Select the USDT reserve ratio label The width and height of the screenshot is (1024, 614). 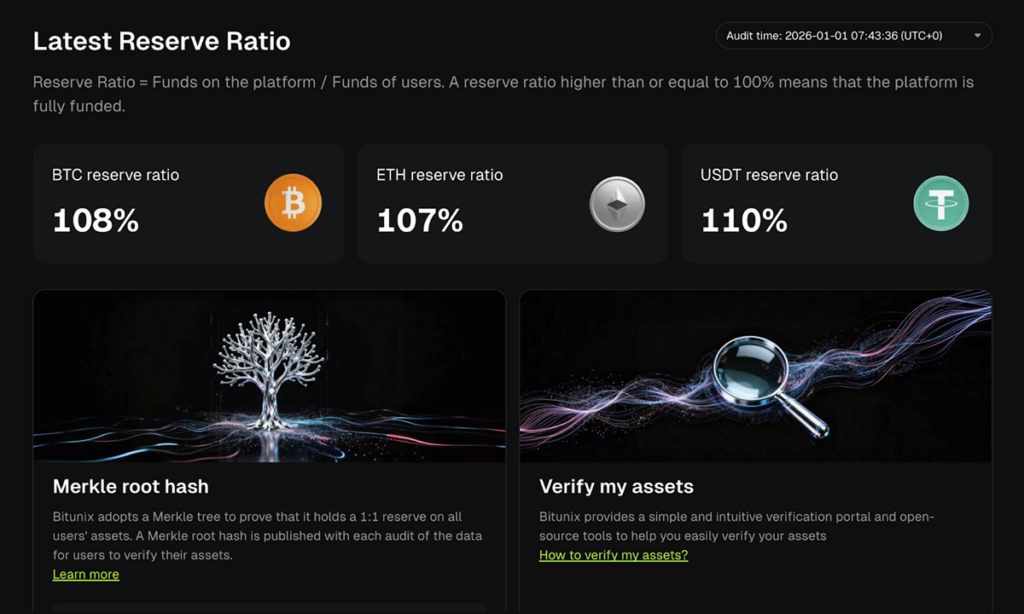click(769, 175)
